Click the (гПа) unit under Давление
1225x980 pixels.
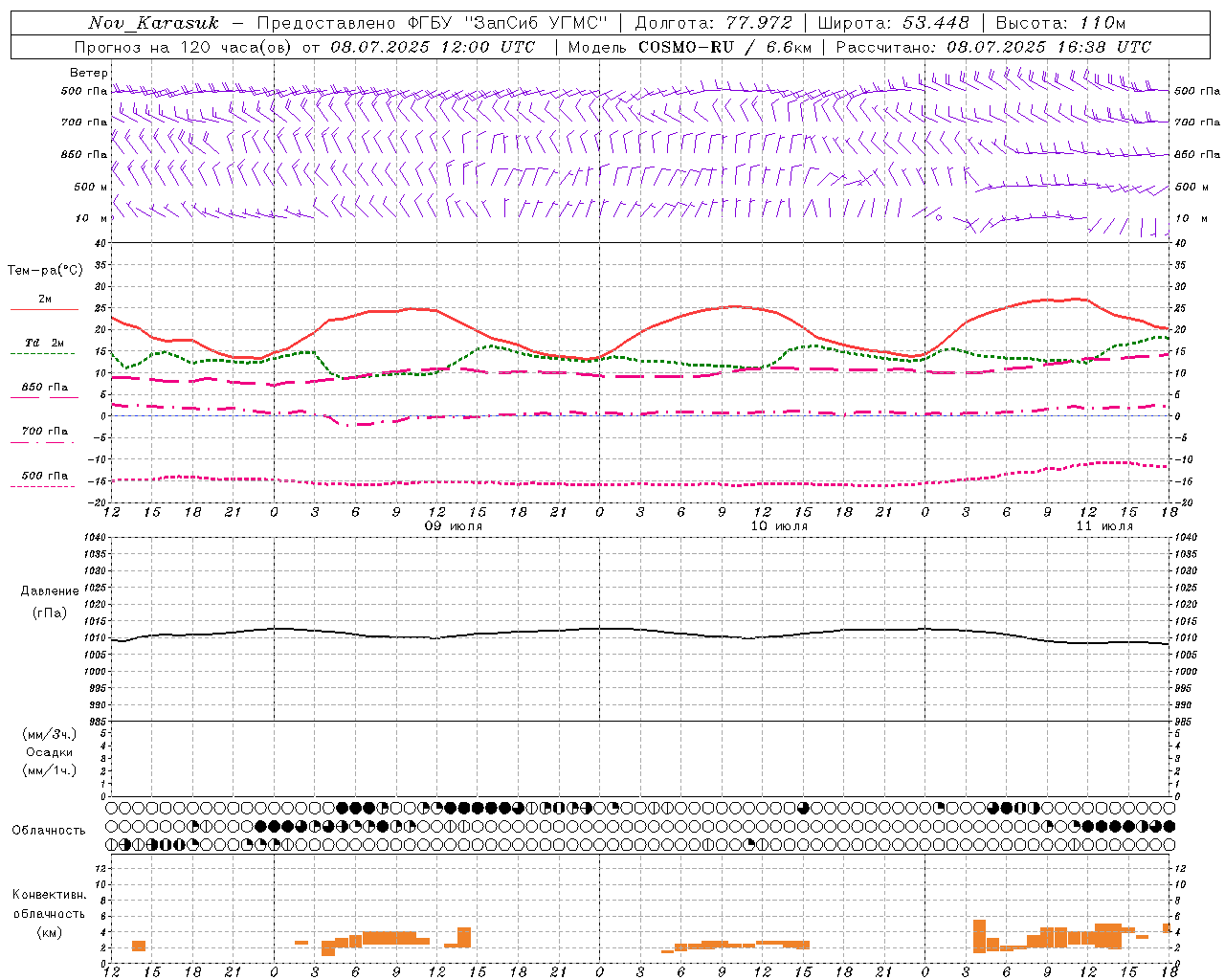click(50, 613)
